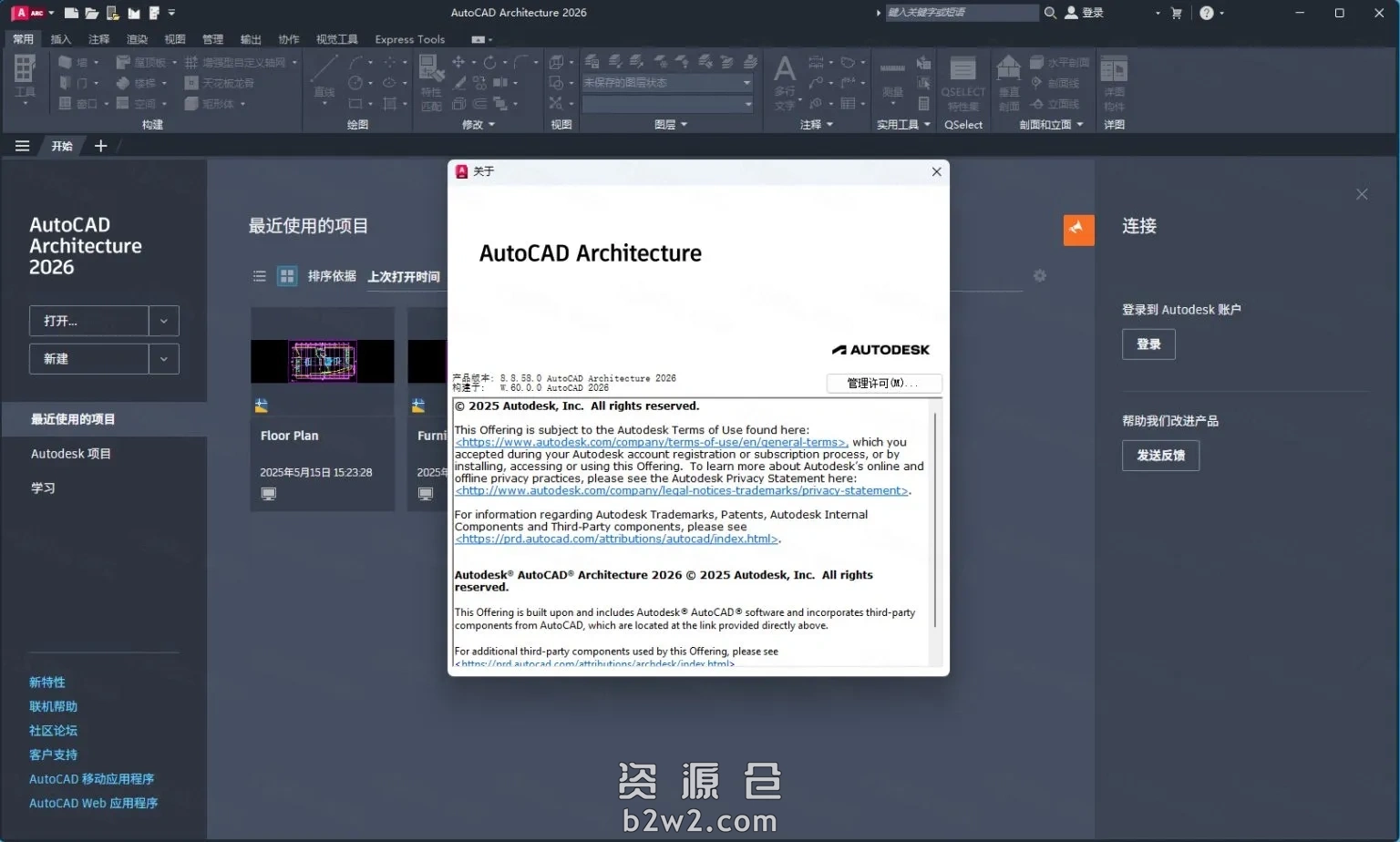Click the Vertical Section (垂直剖面) icon

(x=1009, y=80)
